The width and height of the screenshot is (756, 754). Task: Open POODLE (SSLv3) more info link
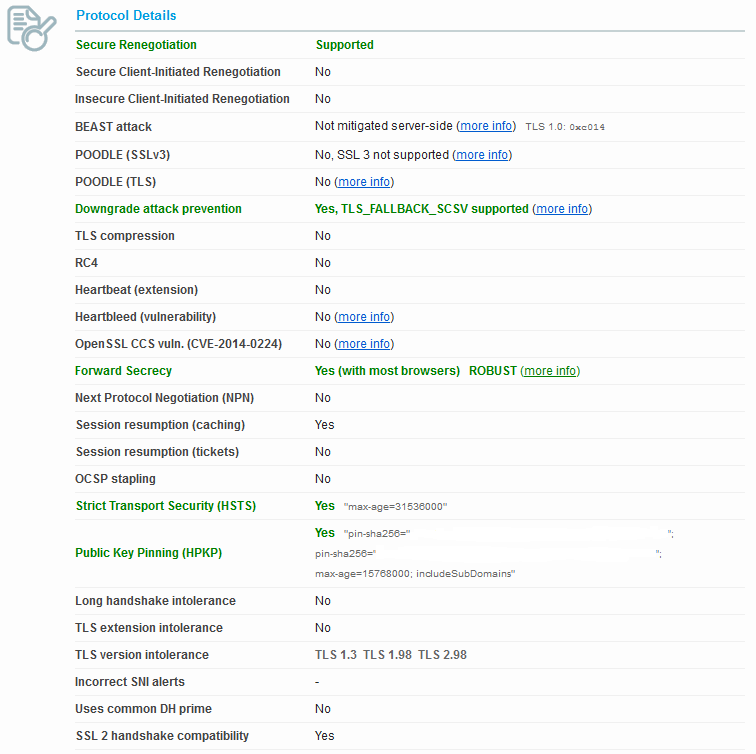click(482, 155)
